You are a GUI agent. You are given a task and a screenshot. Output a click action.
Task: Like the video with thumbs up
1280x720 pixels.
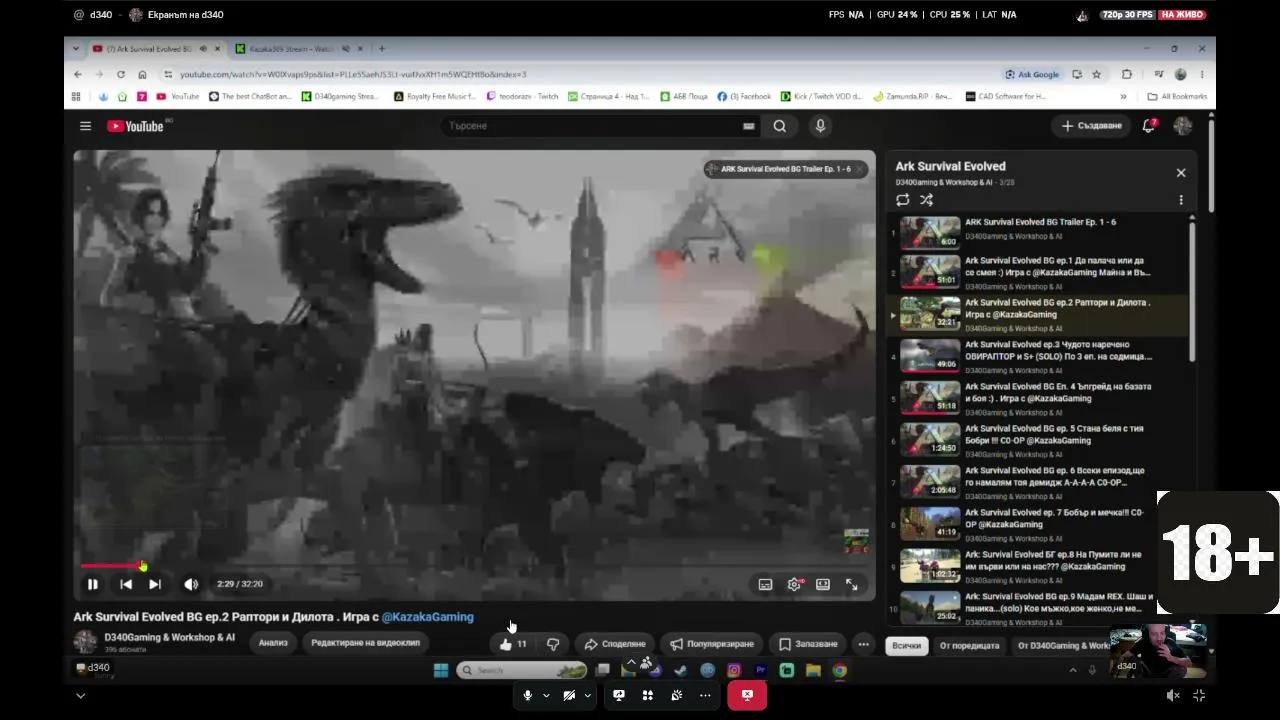pos(514,644)
